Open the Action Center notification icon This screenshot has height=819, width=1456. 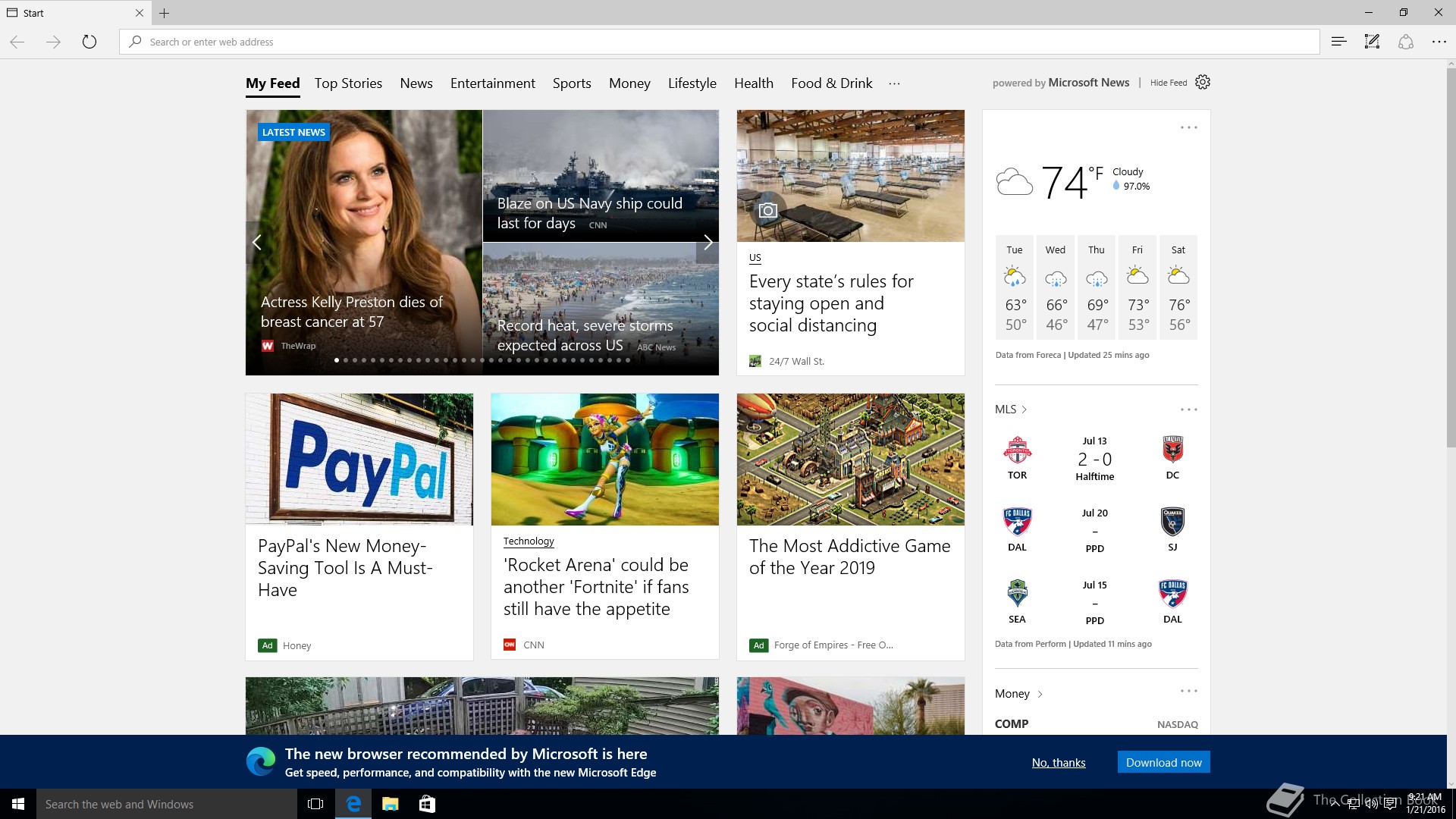pyautogui.click(x=1390, y=805)
